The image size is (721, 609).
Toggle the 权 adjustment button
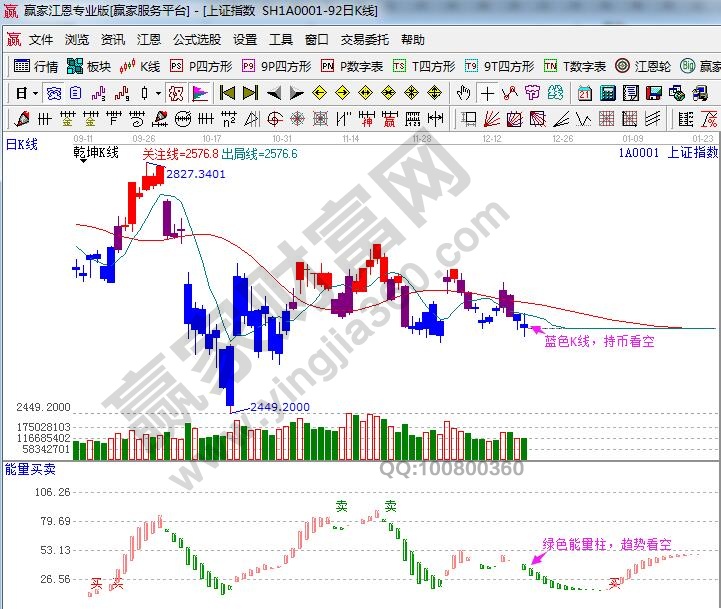click(x=175, y=93)
